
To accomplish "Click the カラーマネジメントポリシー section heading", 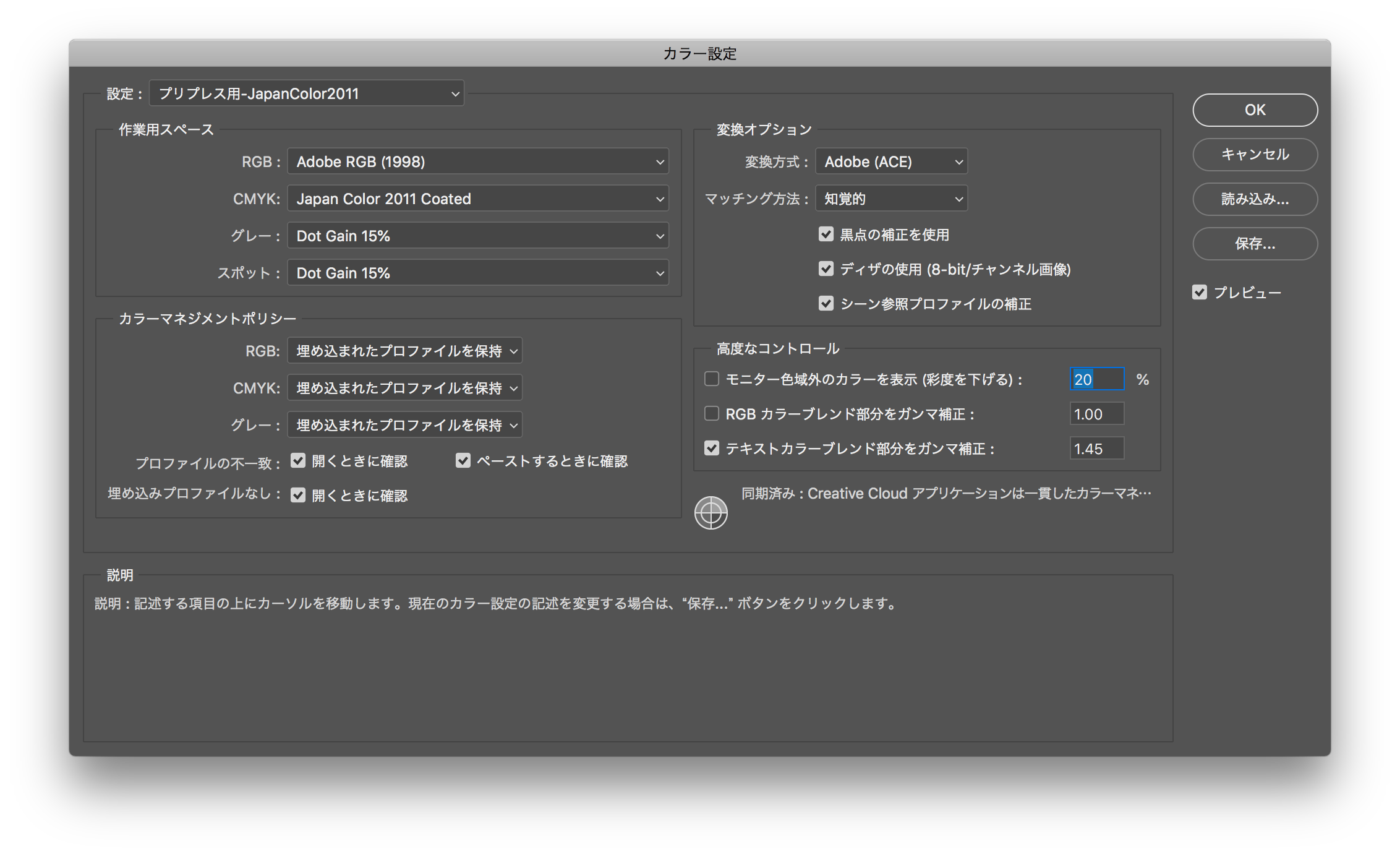I will 207,319.
